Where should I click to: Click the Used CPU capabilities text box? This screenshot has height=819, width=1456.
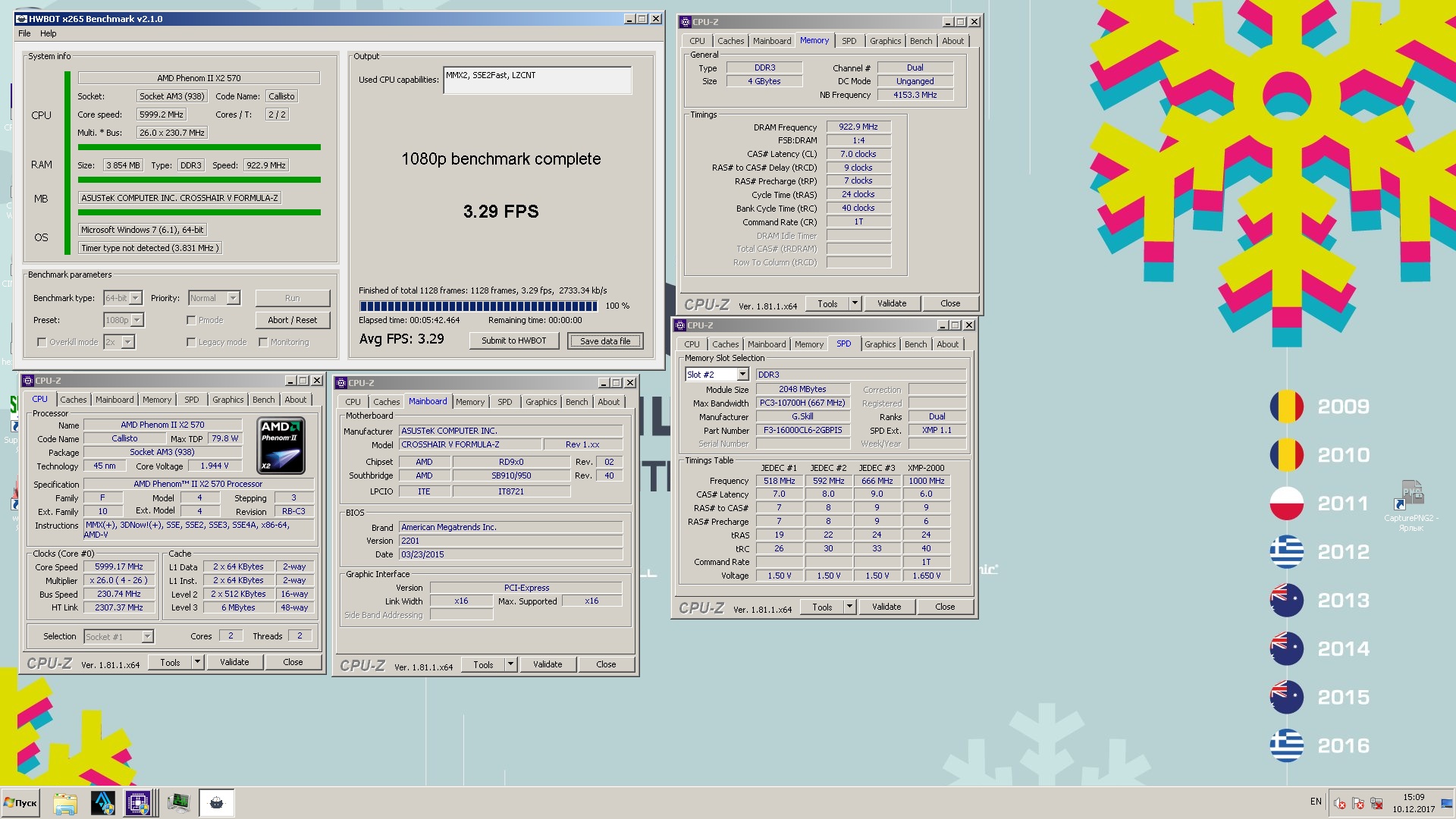point(537,80)
